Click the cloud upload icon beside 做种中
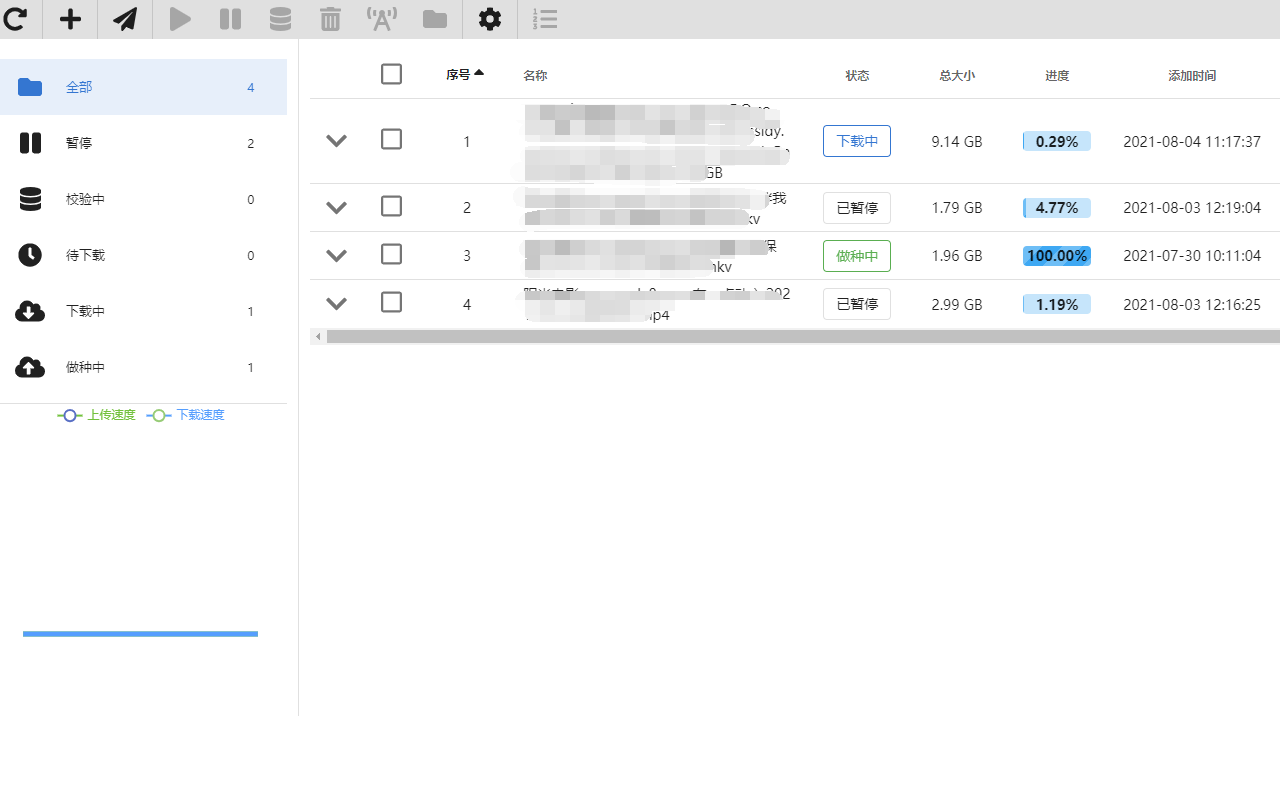The image size is (1280, 800). click(30, 368)
